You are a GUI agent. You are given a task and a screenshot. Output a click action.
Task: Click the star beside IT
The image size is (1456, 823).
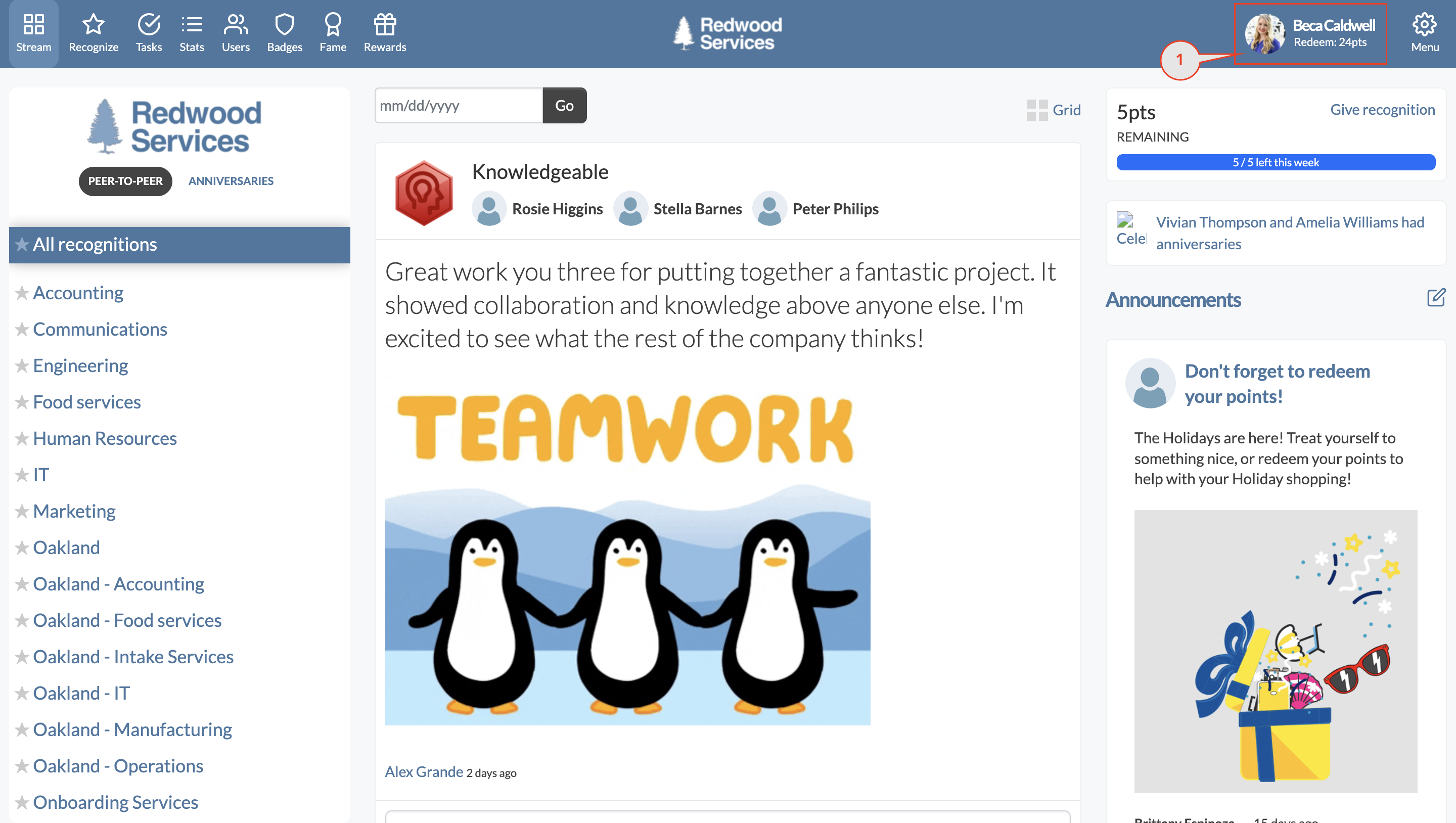22,475
